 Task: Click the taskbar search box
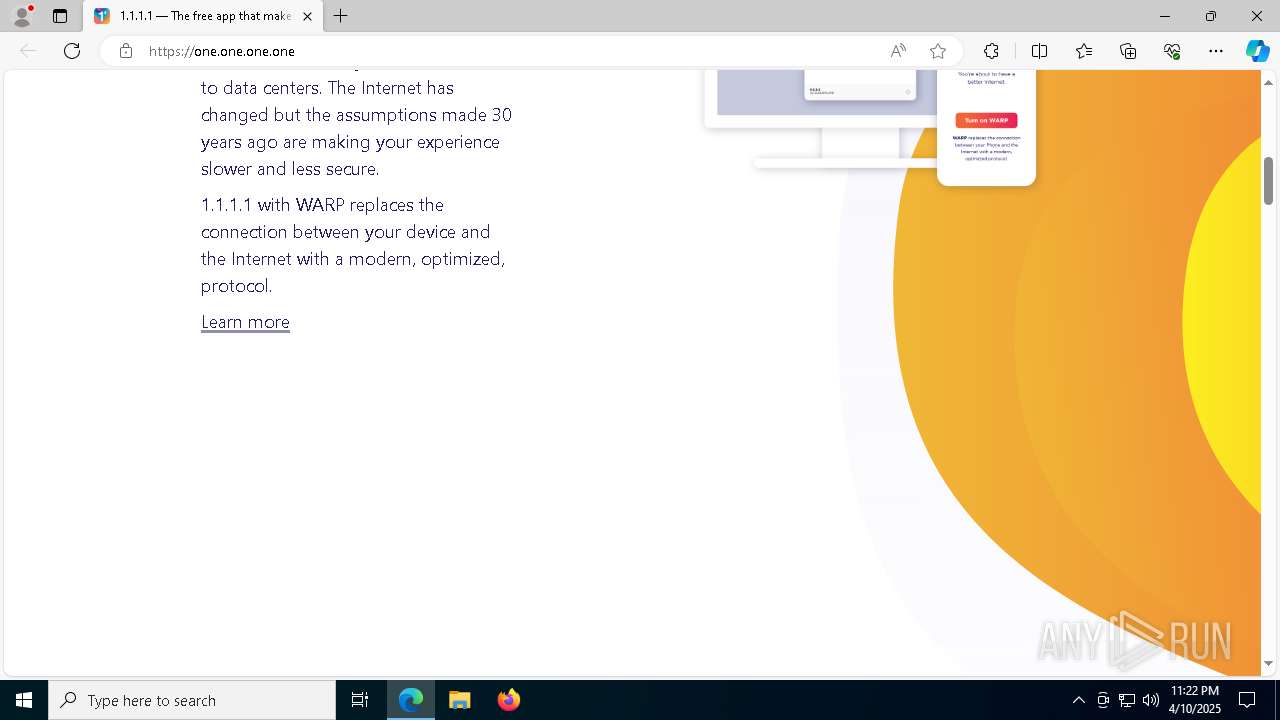[192, 700]
